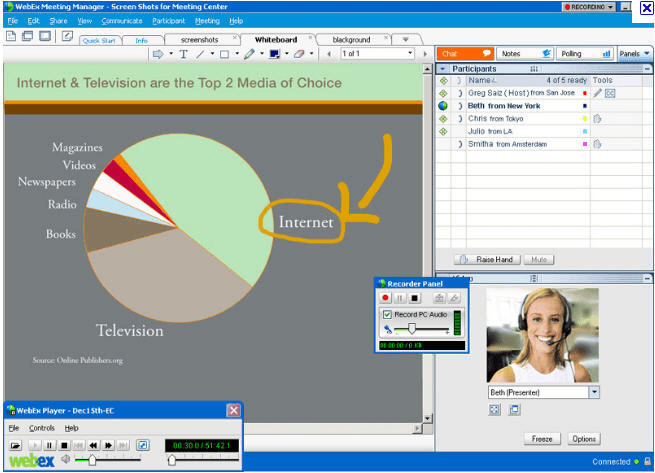Viewport: 655px width, 473px height.
Task: Select the Text tool in whiteboard toolbar
Action: (184, 54)
